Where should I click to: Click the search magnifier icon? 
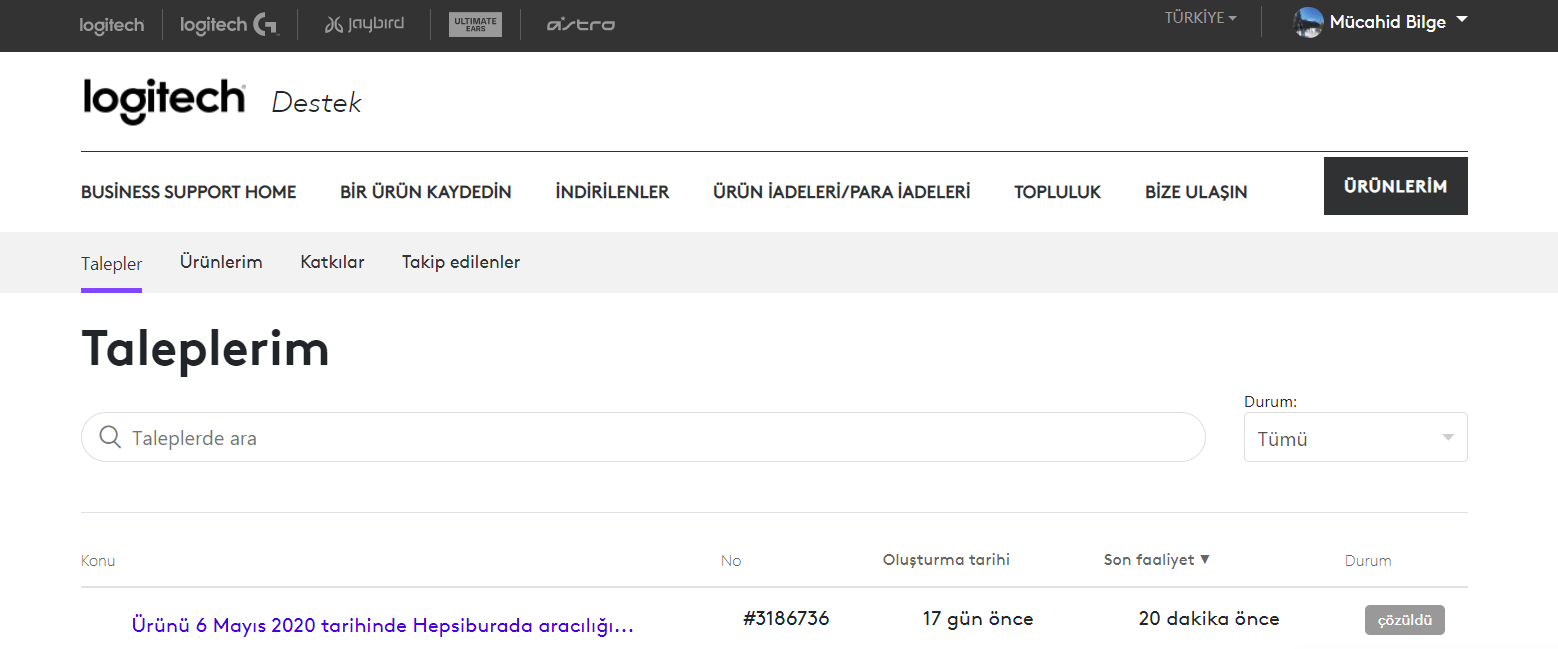tap(111, 437)
